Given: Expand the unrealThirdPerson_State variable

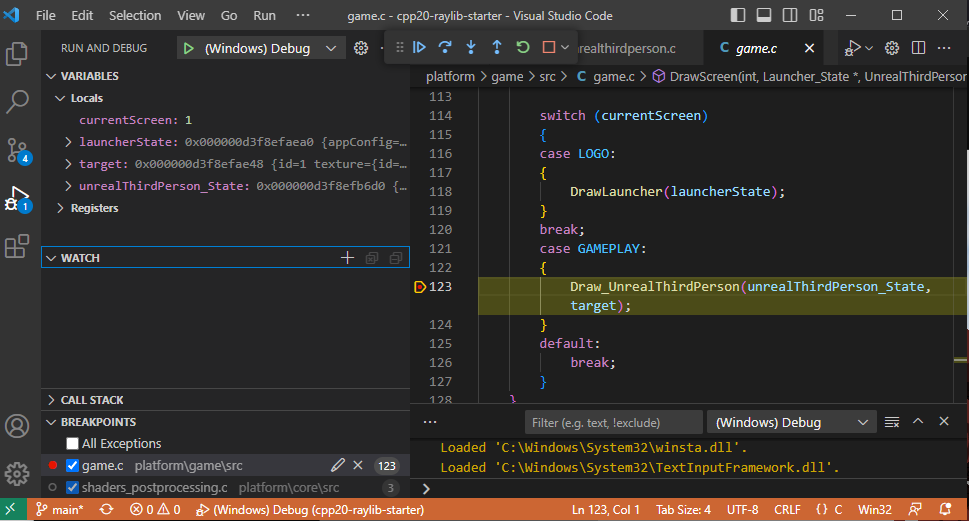Looking at the screenshot, I should point(68,186).
